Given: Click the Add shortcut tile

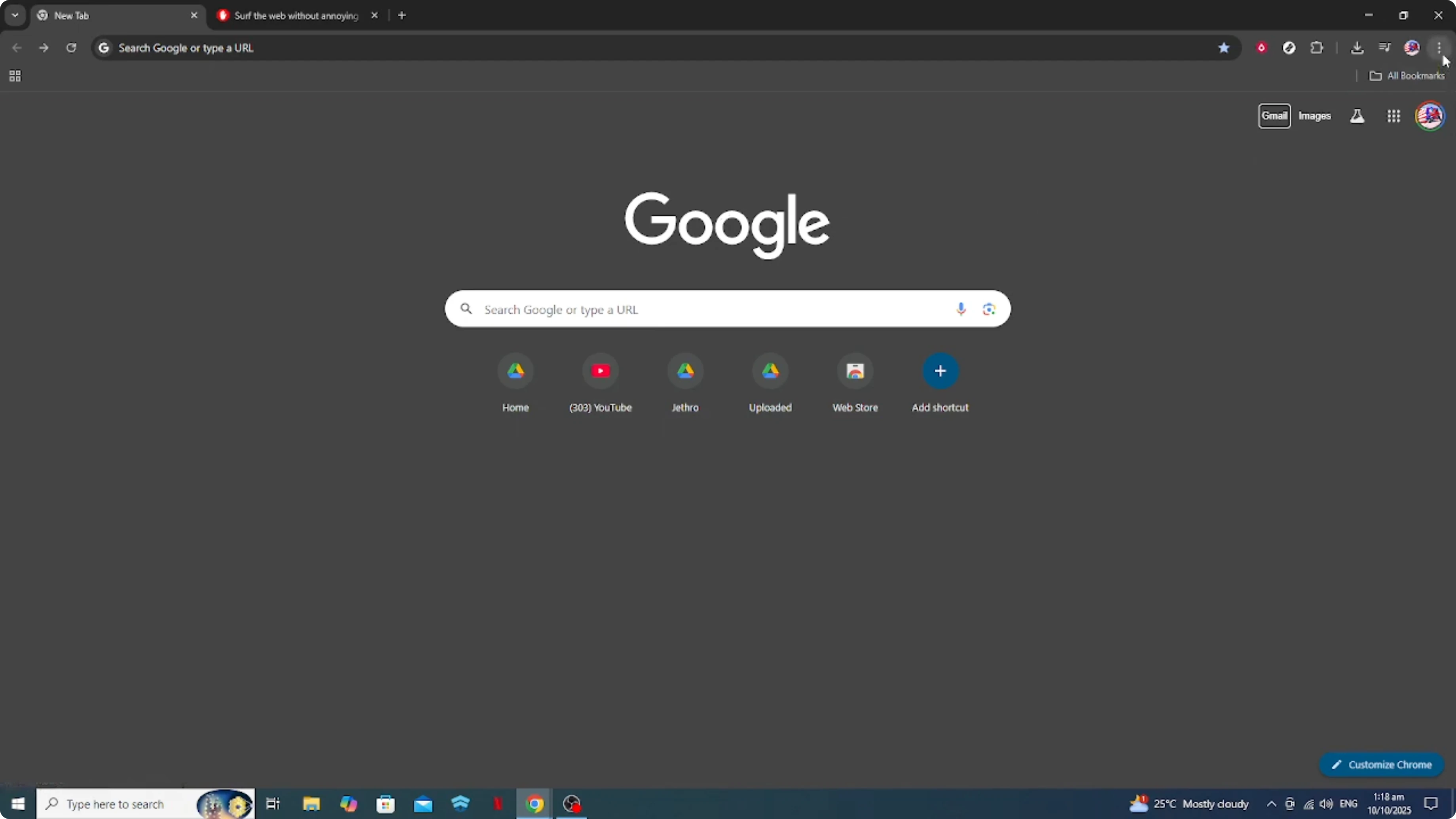Looking at the screenshot, I should click(x=940, y=372).
